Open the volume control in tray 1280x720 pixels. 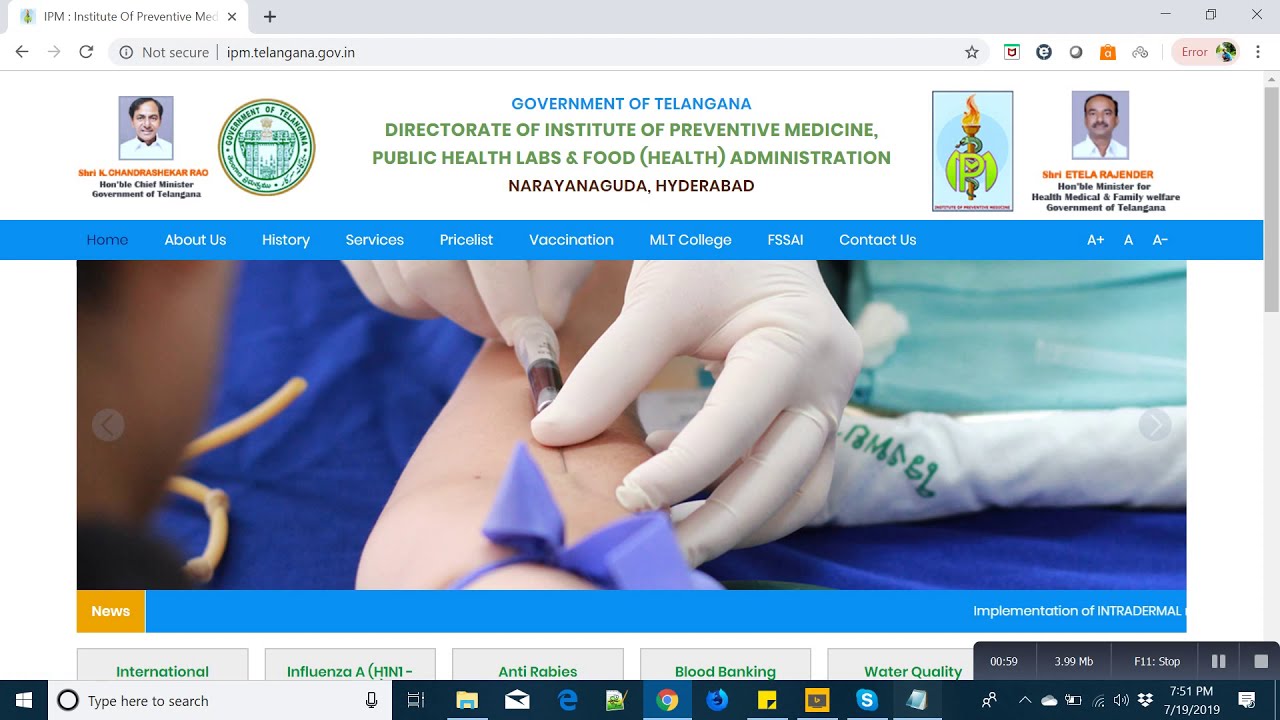click(1120, 700)
